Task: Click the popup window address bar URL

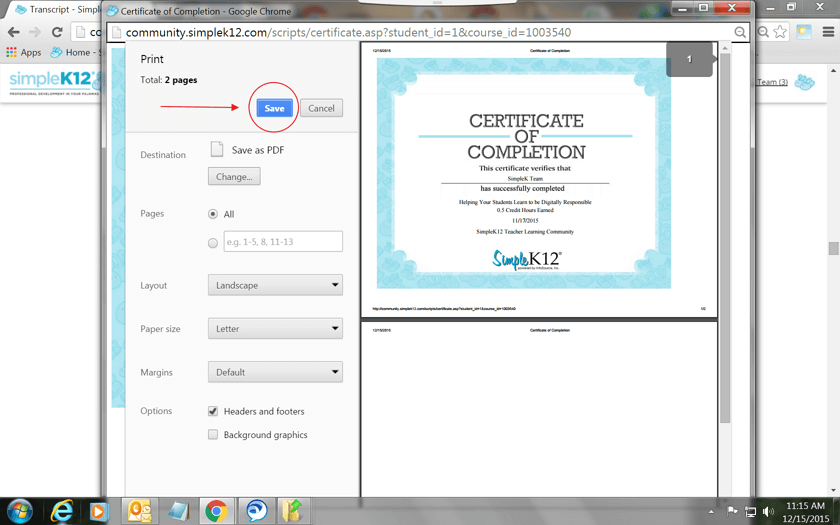Action: (348, 32)
